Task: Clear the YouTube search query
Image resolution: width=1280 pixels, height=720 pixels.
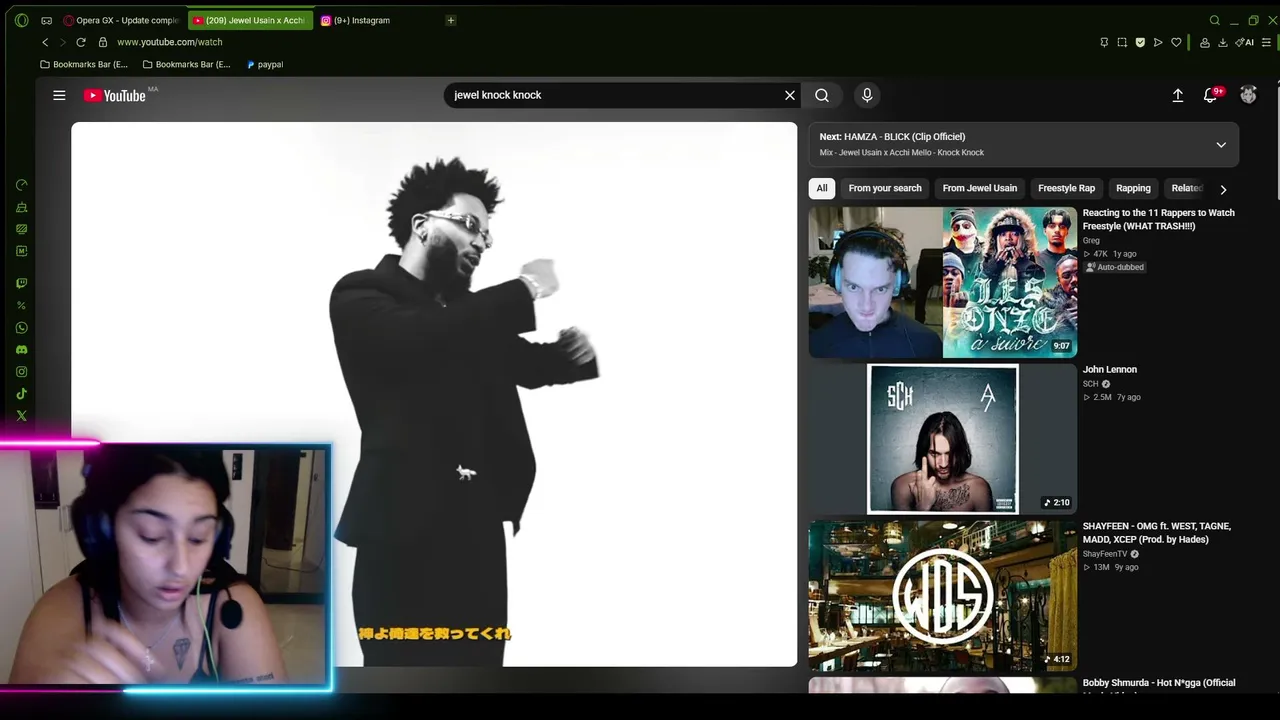Action: [x=790, y=95]
